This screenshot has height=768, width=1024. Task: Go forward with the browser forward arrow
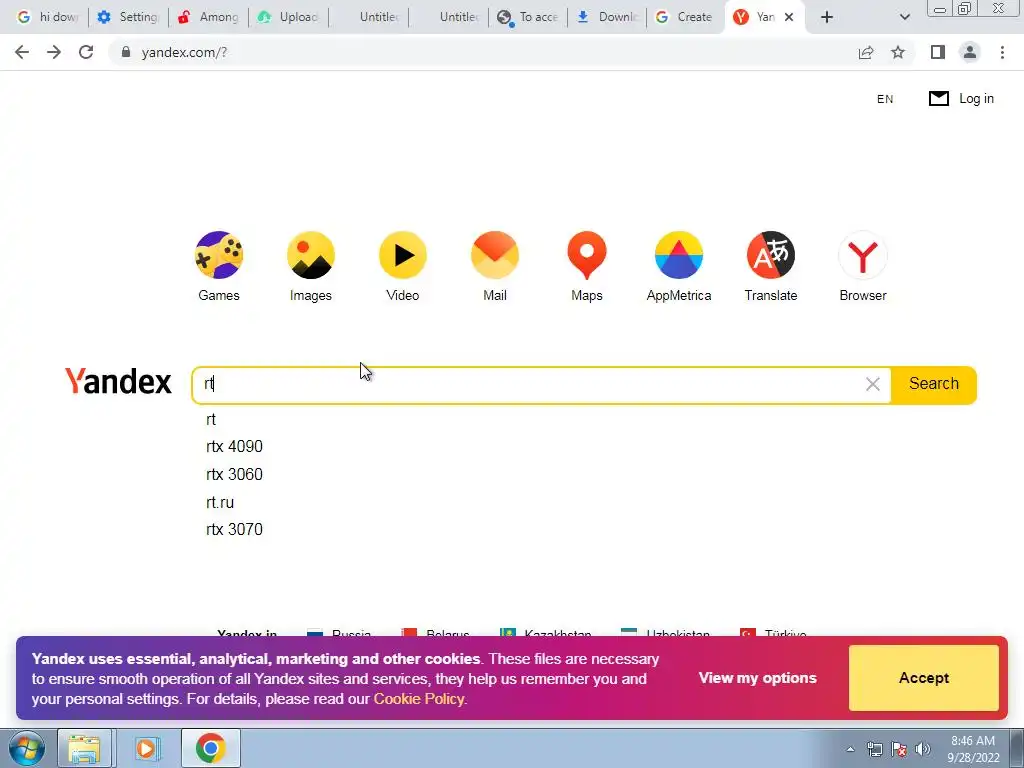coord(54,52)
